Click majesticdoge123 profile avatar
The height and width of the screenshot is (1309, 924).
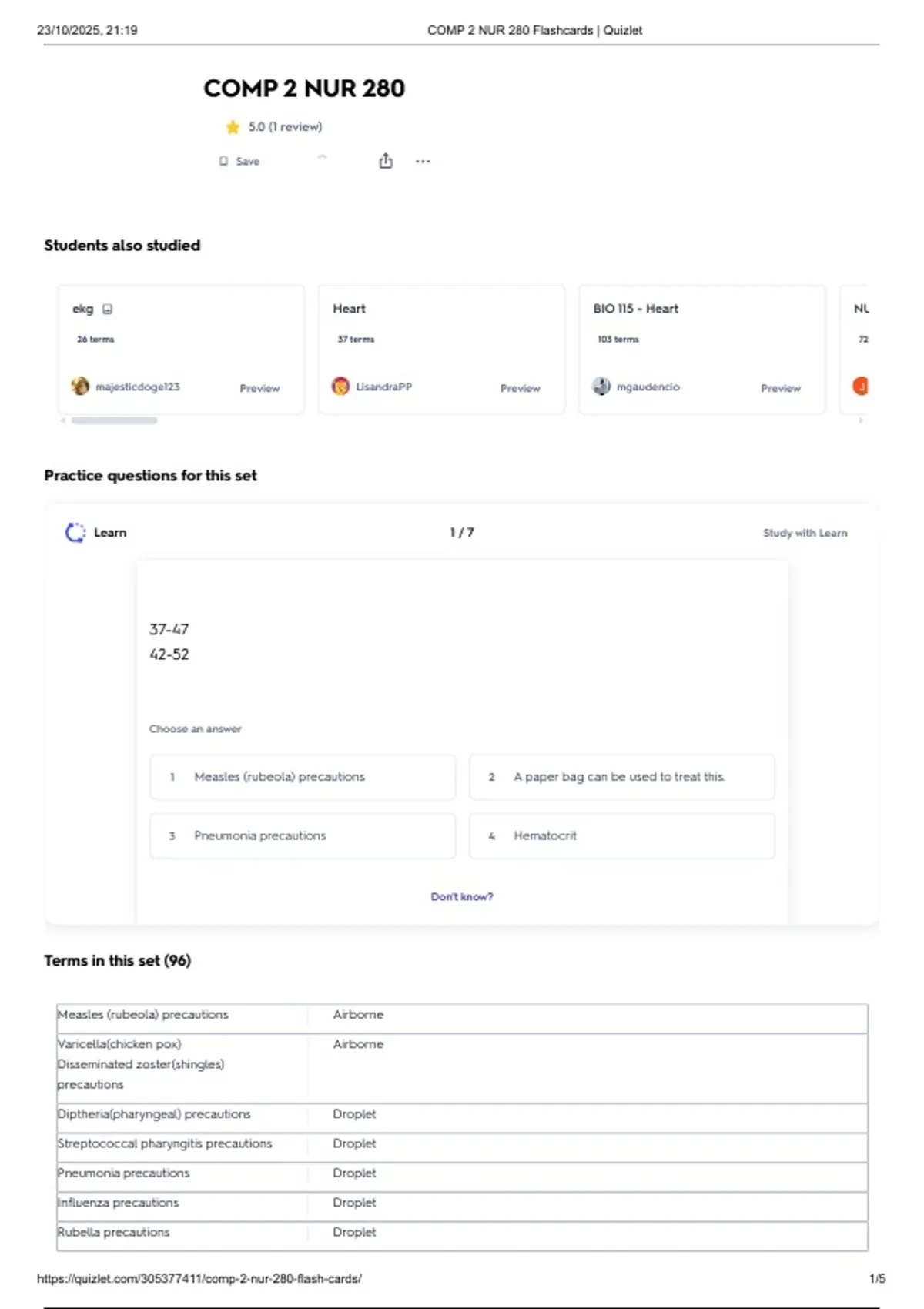(x=80, y=387)
